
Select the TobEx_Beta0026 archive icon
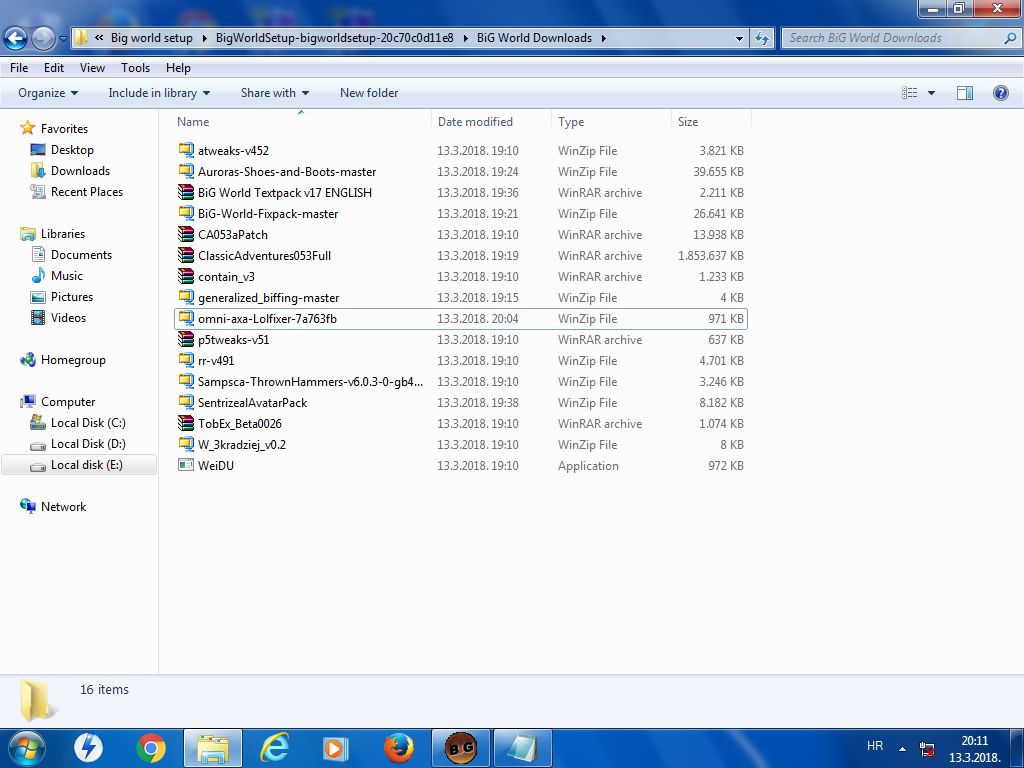click(x=186, y=423)
